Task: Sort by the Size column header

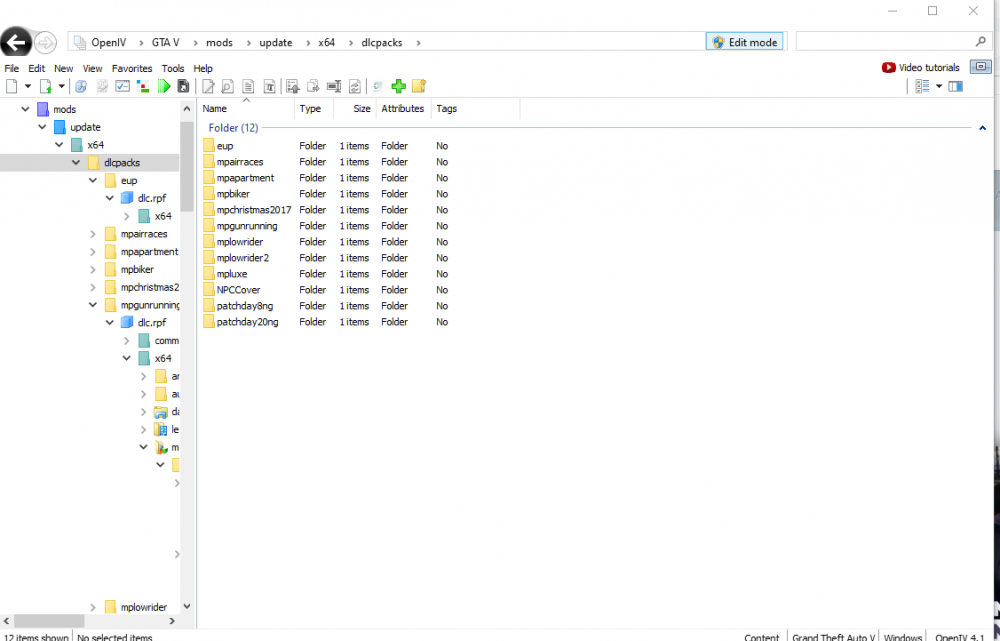Action: click(x=355, y=108)
